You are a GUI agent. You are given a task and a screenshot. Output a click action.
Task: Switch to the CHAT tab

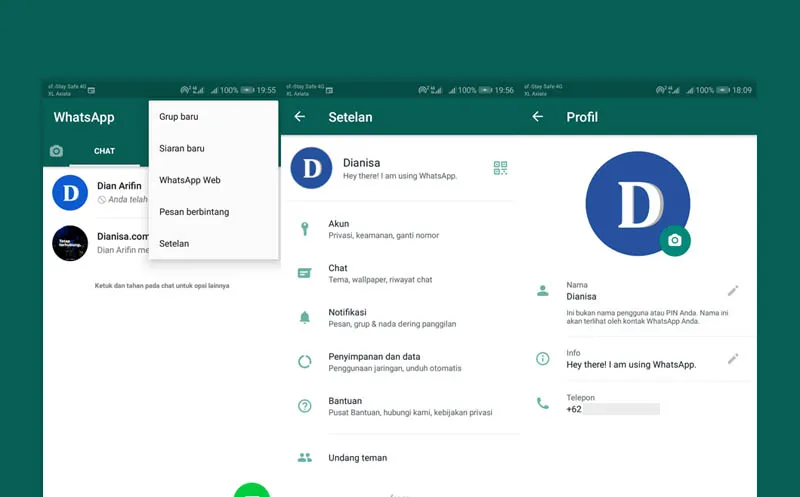coord(104,151)
